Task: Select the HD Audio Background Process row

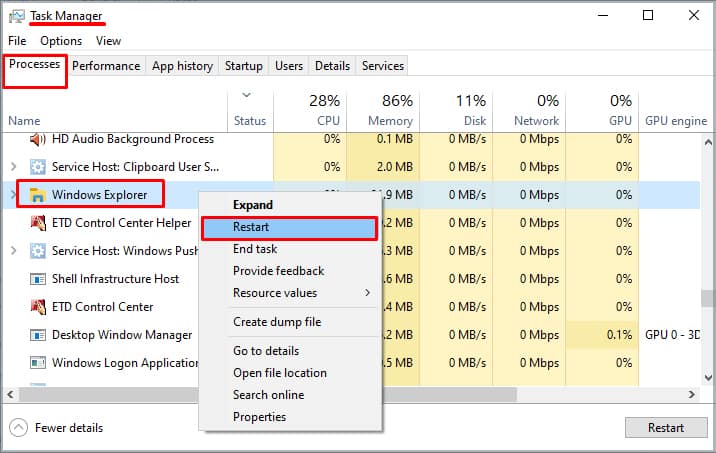Action: 352,139
